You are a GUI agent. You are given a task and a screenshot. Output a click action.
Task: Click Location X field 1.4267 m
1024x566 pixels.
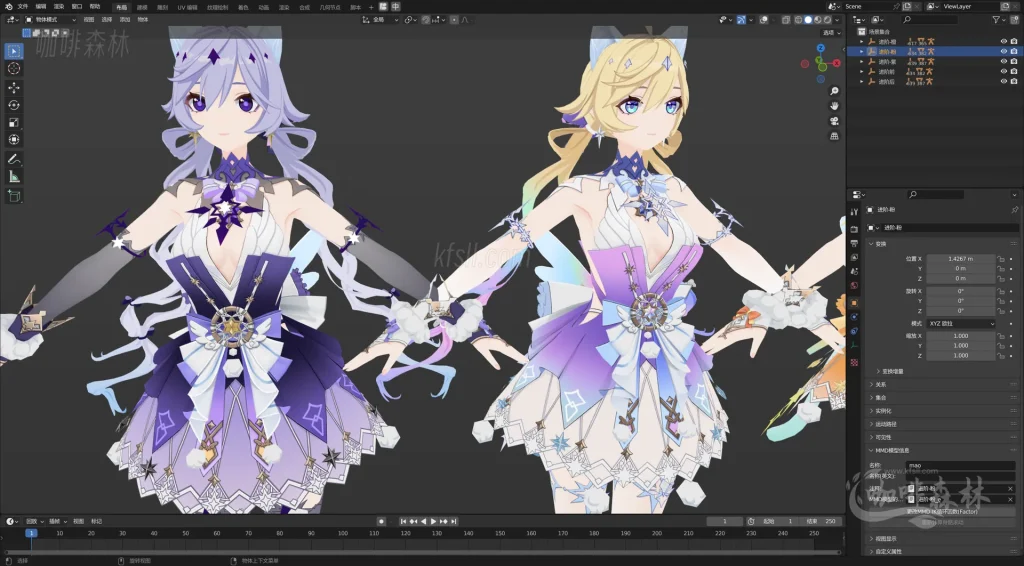pyautogui.click(x=961, y=259)
